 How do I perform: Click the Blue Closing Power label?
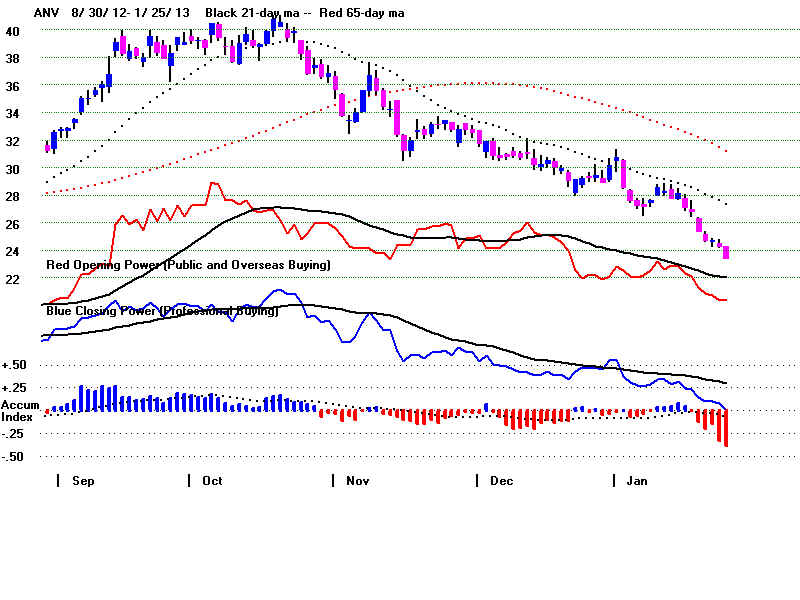162,311
